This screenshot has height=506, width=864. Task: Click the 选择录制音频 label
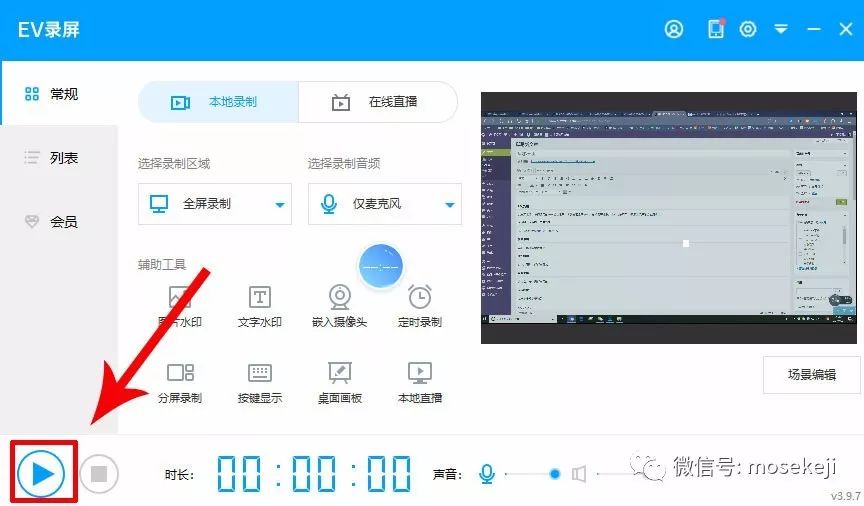(344, 163)
